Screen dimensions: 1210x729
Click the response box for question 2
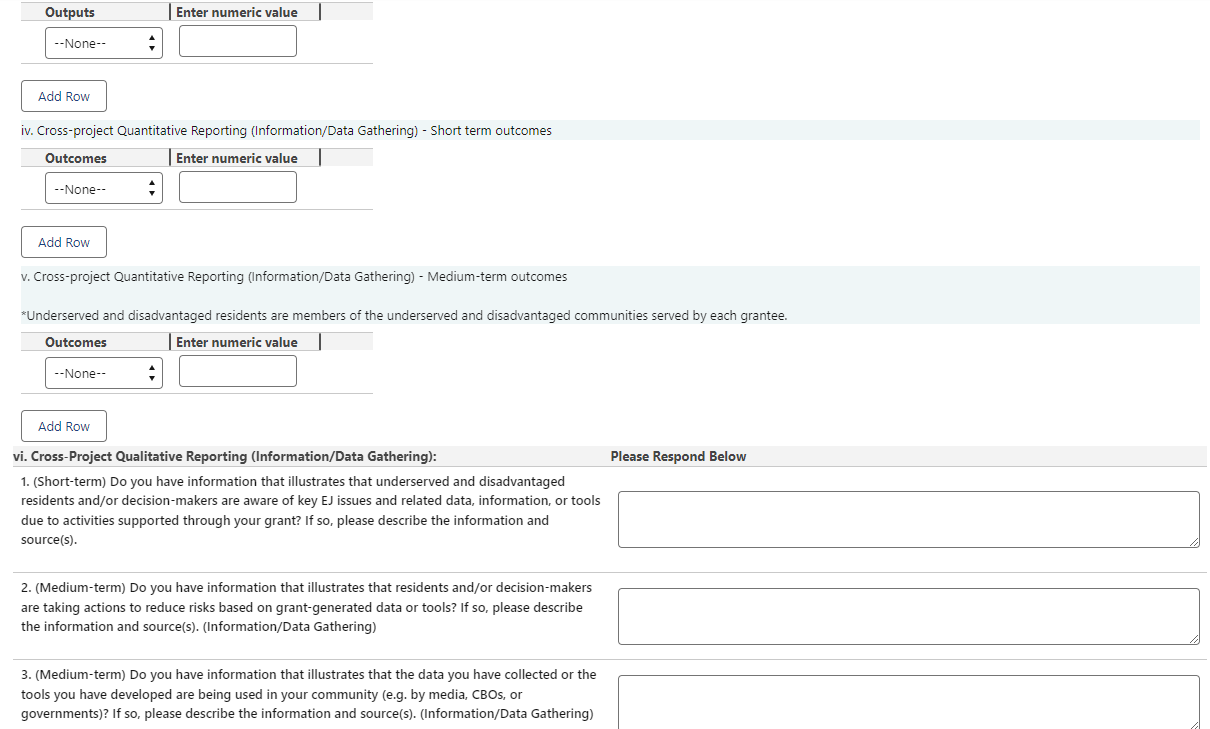tap(908, 616)
